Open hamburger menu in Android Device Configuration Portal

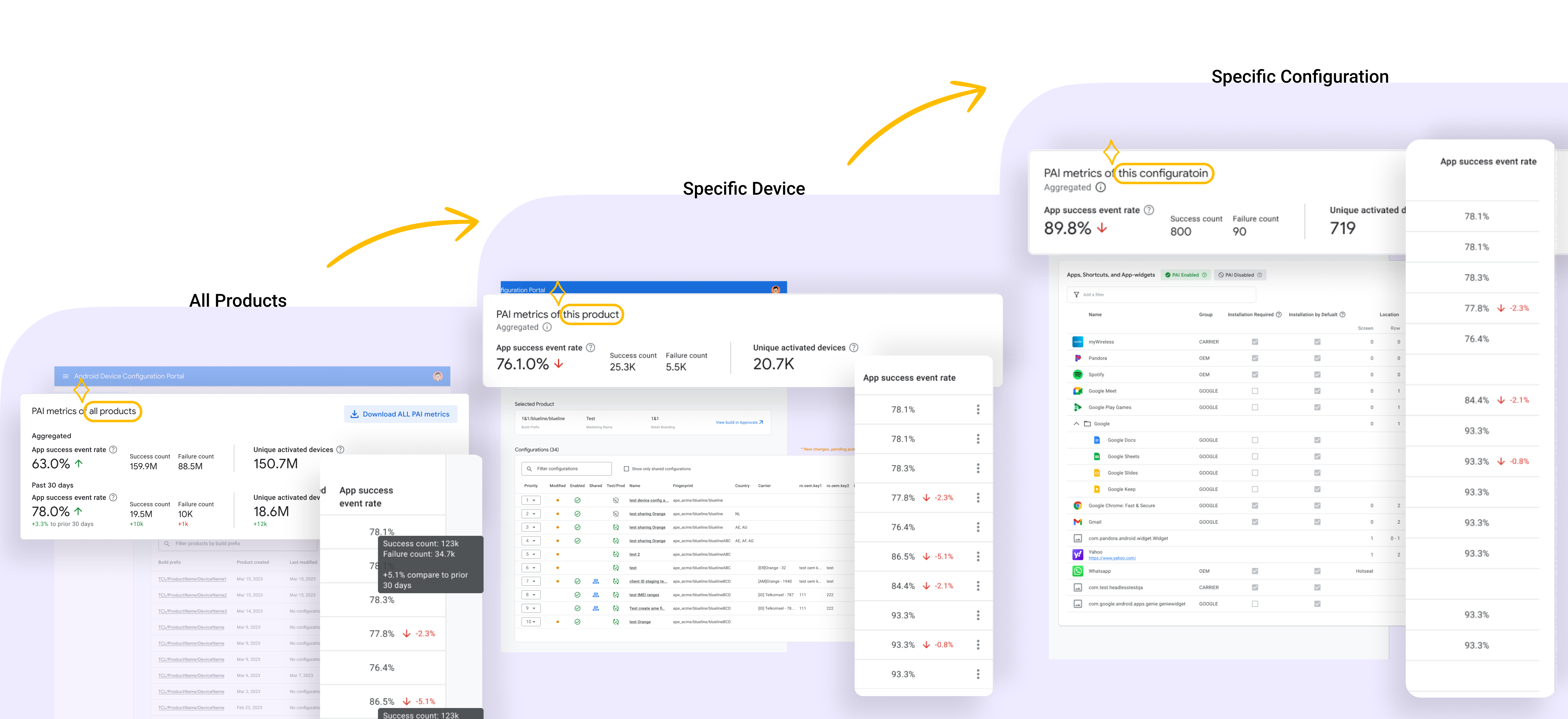[66, 376]
